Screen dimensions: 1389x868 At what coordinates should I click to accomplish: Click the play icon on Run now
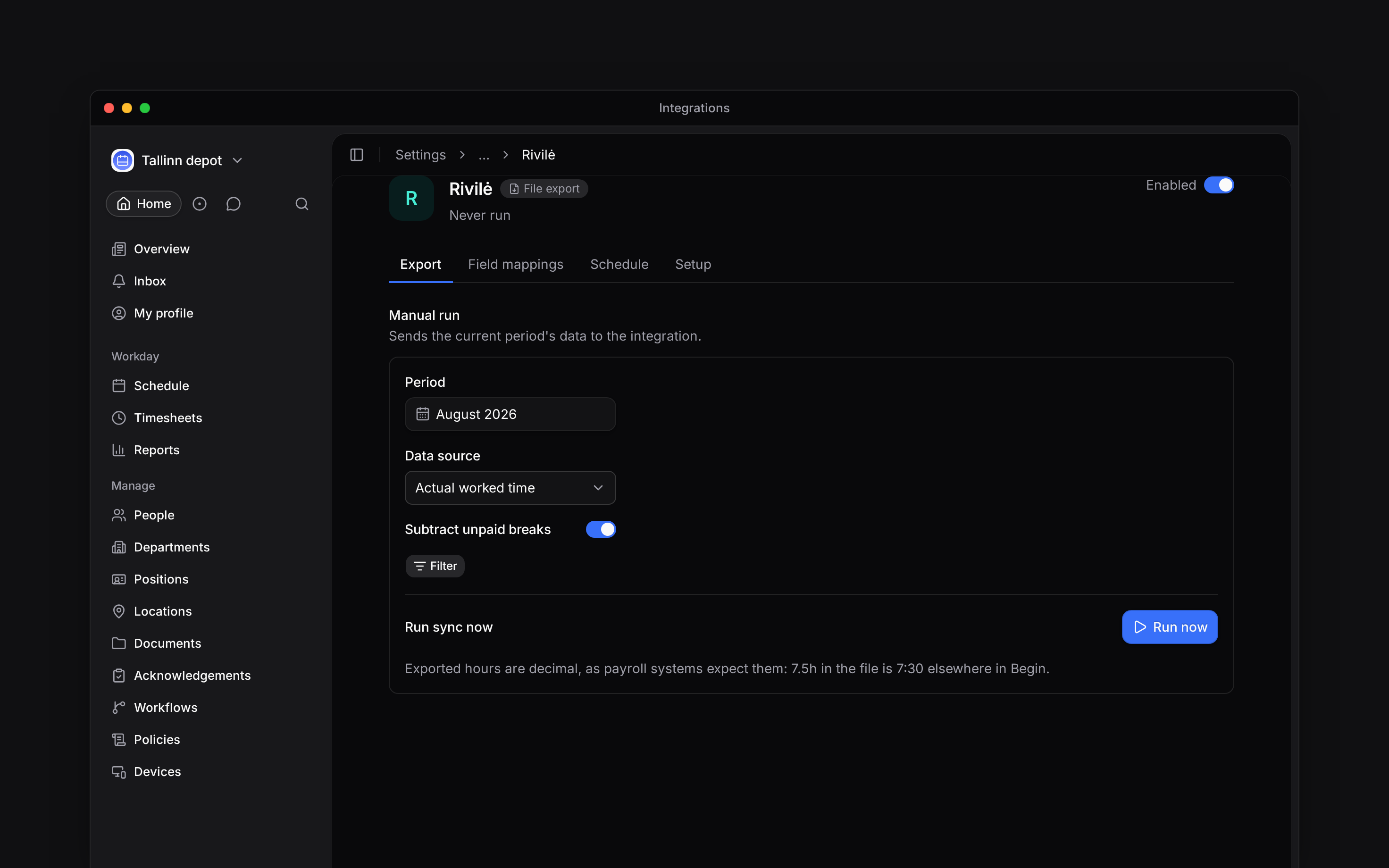click(1140, 627)
